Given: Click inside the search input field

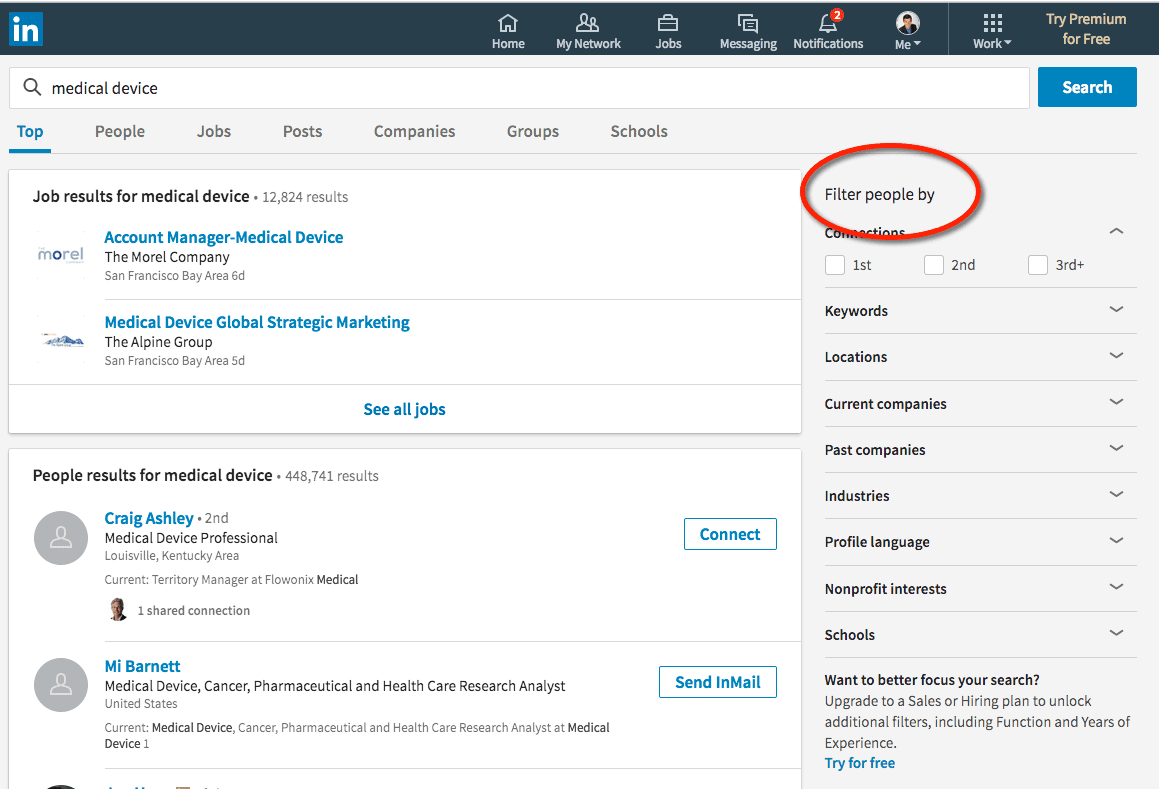Looking at the screenshot, I should pos(400,88).
